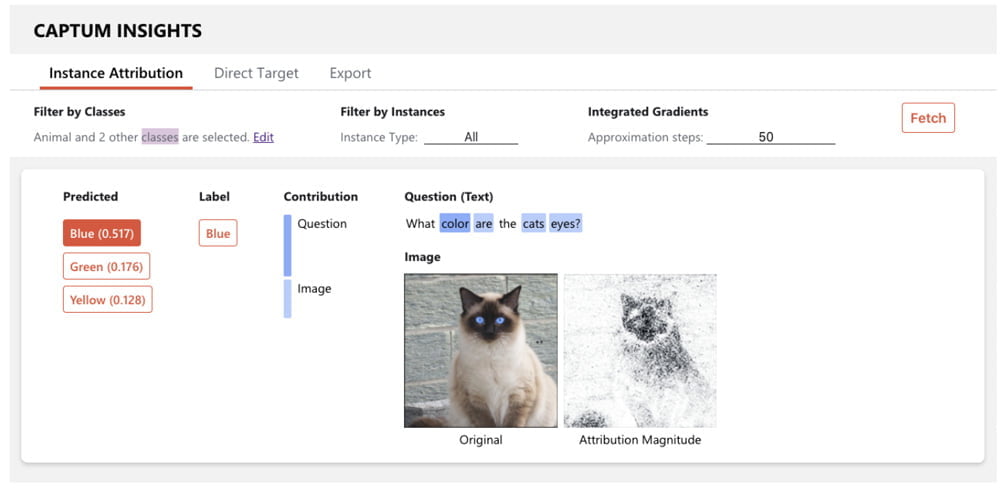This screenshot has height=488, width=1000.
Task: Select the Green (0.176) prediction
Action: pyautogui.click(x=106, y=266)
